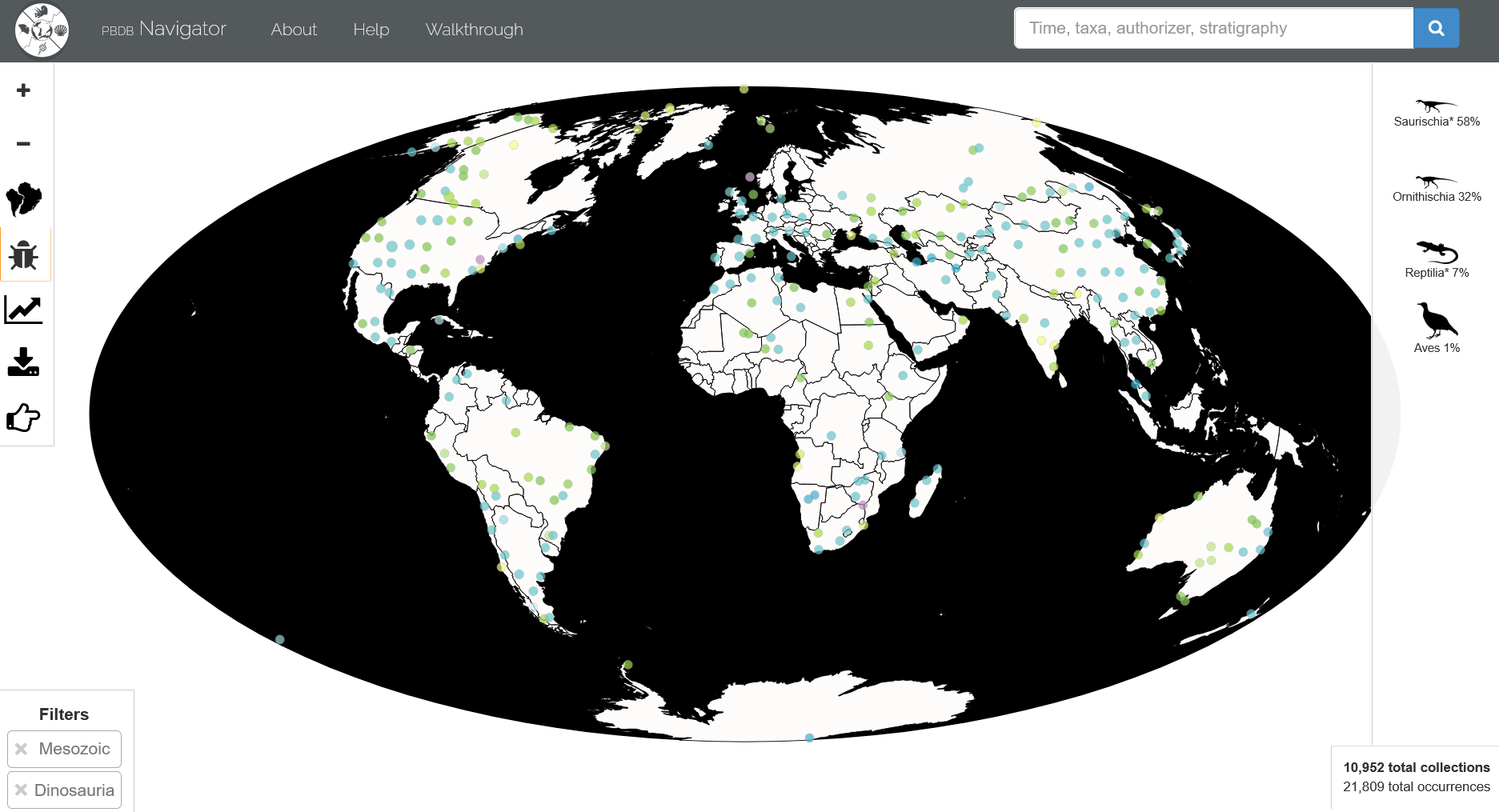1499x812 pixels.
Task: Click the zoom out minus button
Action: click(x=23, y=144)
